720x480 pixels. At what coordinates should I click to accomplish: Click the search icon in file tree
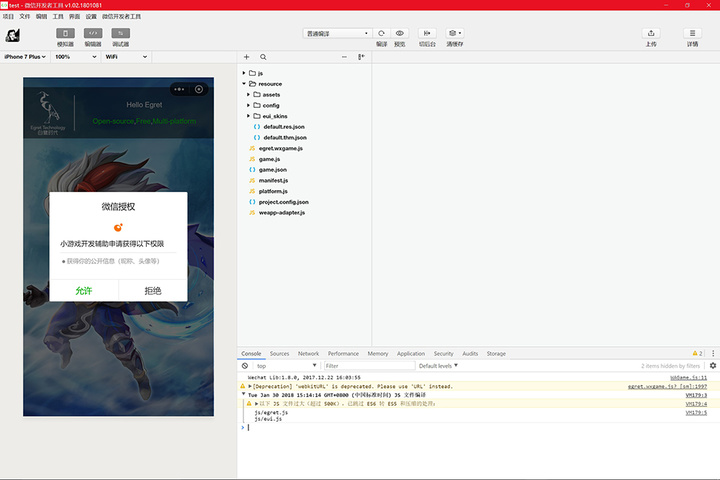coord(263,57)
